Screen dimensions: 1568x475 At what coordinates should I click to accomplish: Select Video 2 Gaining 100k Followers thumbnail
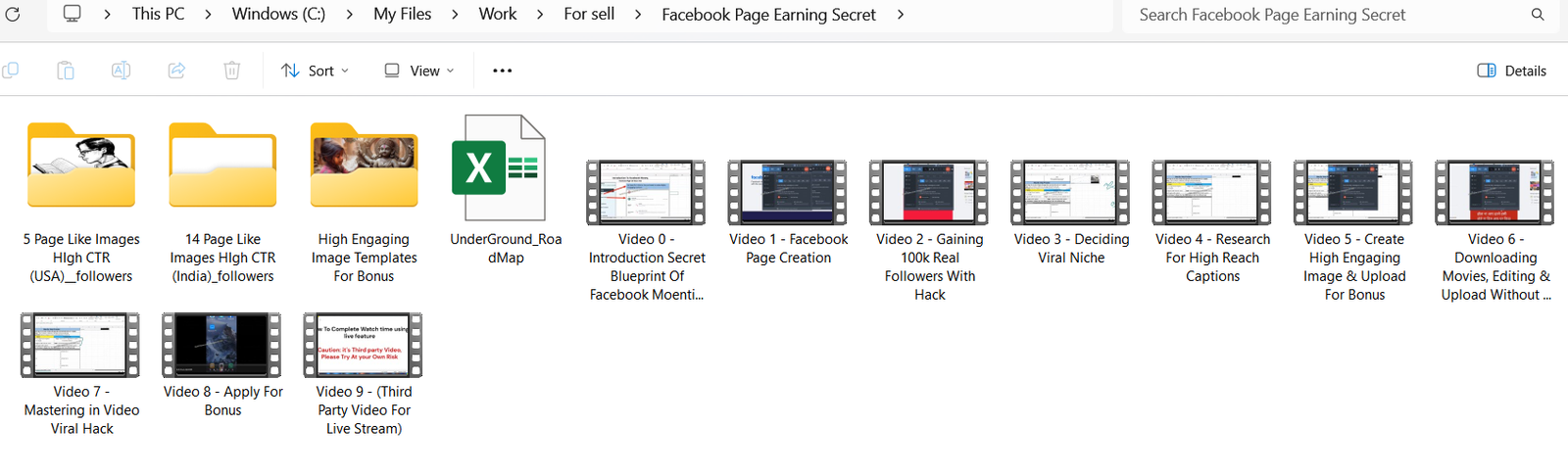point(929,193)
